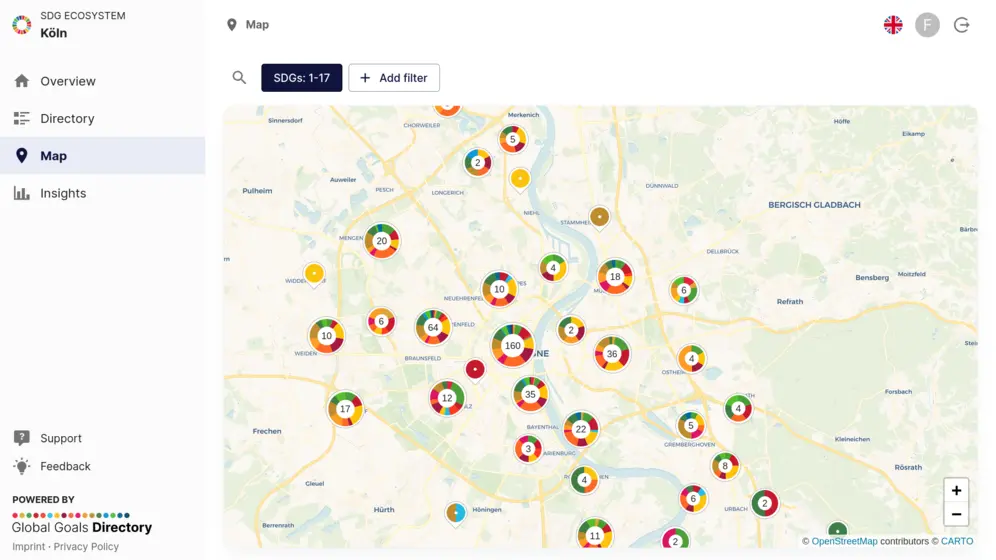Open the map cluster showing 11
This screenshot has height=560, width=996.
click(595, 535)
